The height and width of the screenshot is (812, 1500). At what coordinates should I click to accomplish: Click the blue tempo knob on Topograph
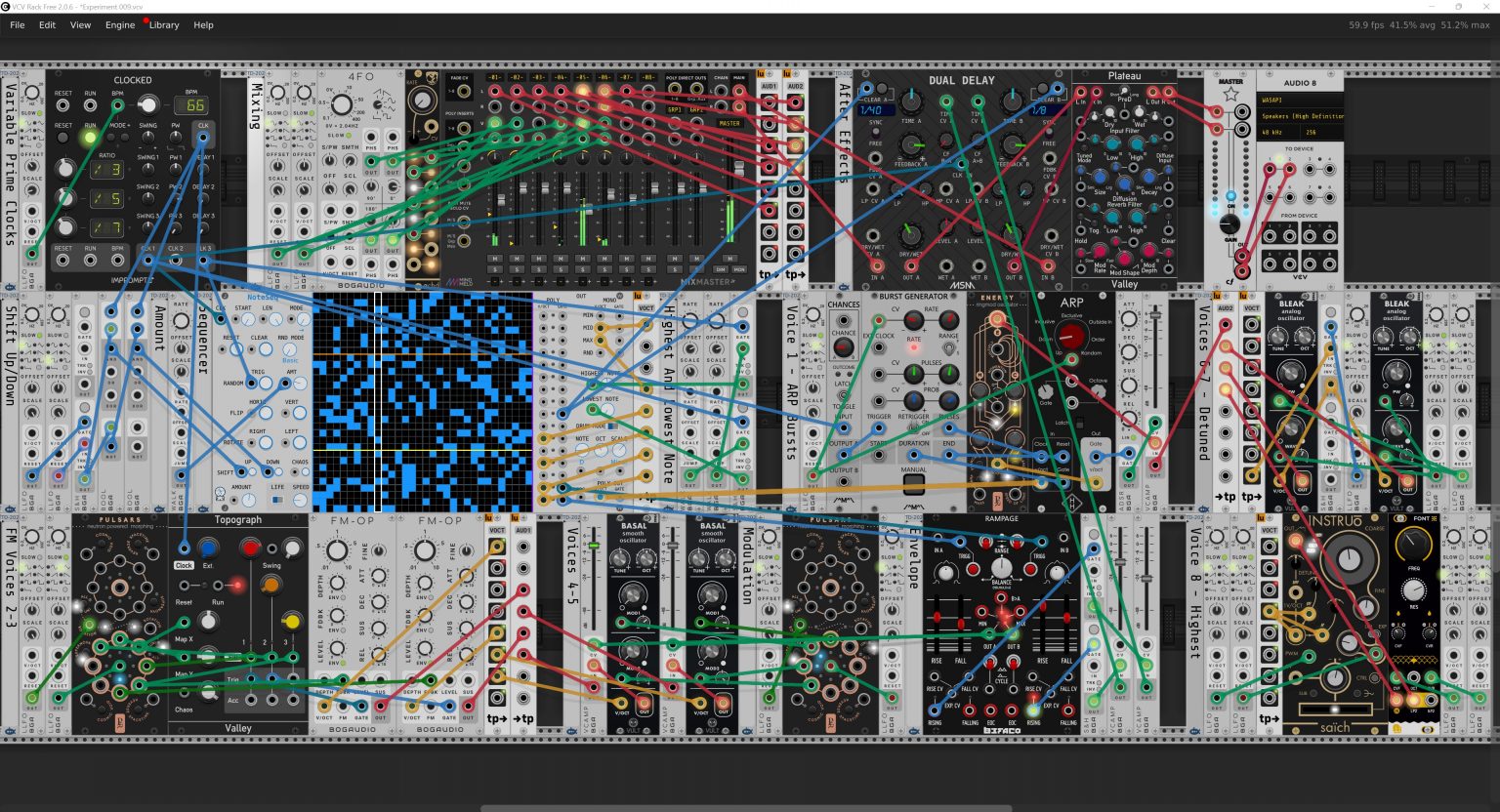click(x=207, y=549)
